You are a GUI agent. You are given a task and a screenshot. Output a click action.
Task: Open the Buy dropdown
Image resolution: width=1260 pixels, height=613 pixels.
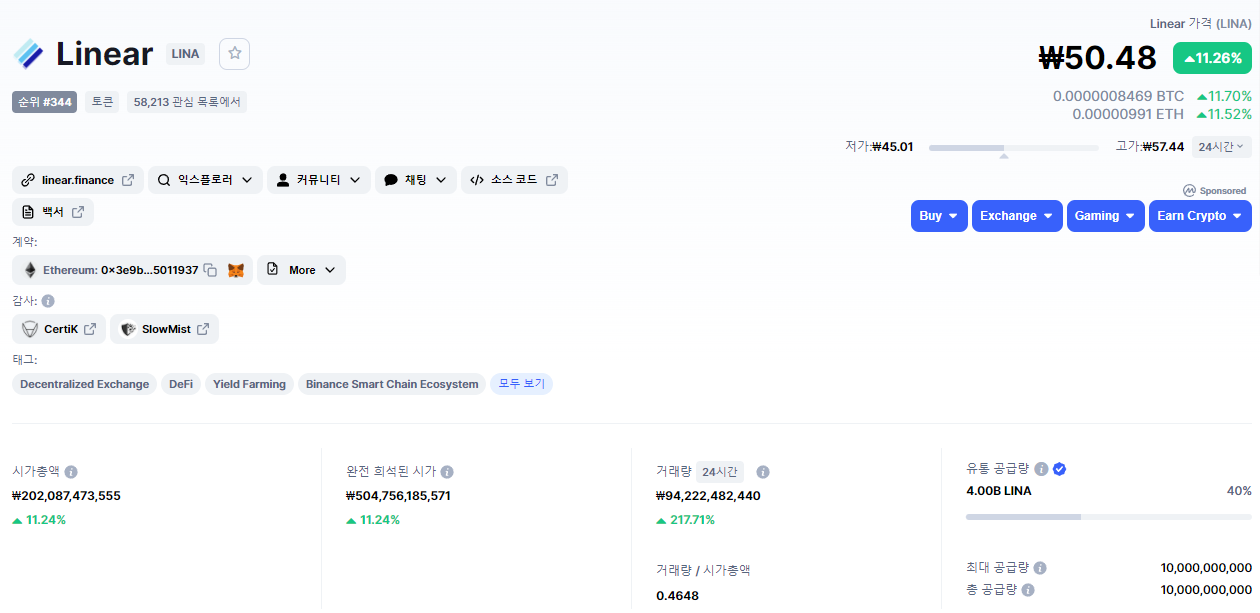pyautogui.click(x=939, y=216)
